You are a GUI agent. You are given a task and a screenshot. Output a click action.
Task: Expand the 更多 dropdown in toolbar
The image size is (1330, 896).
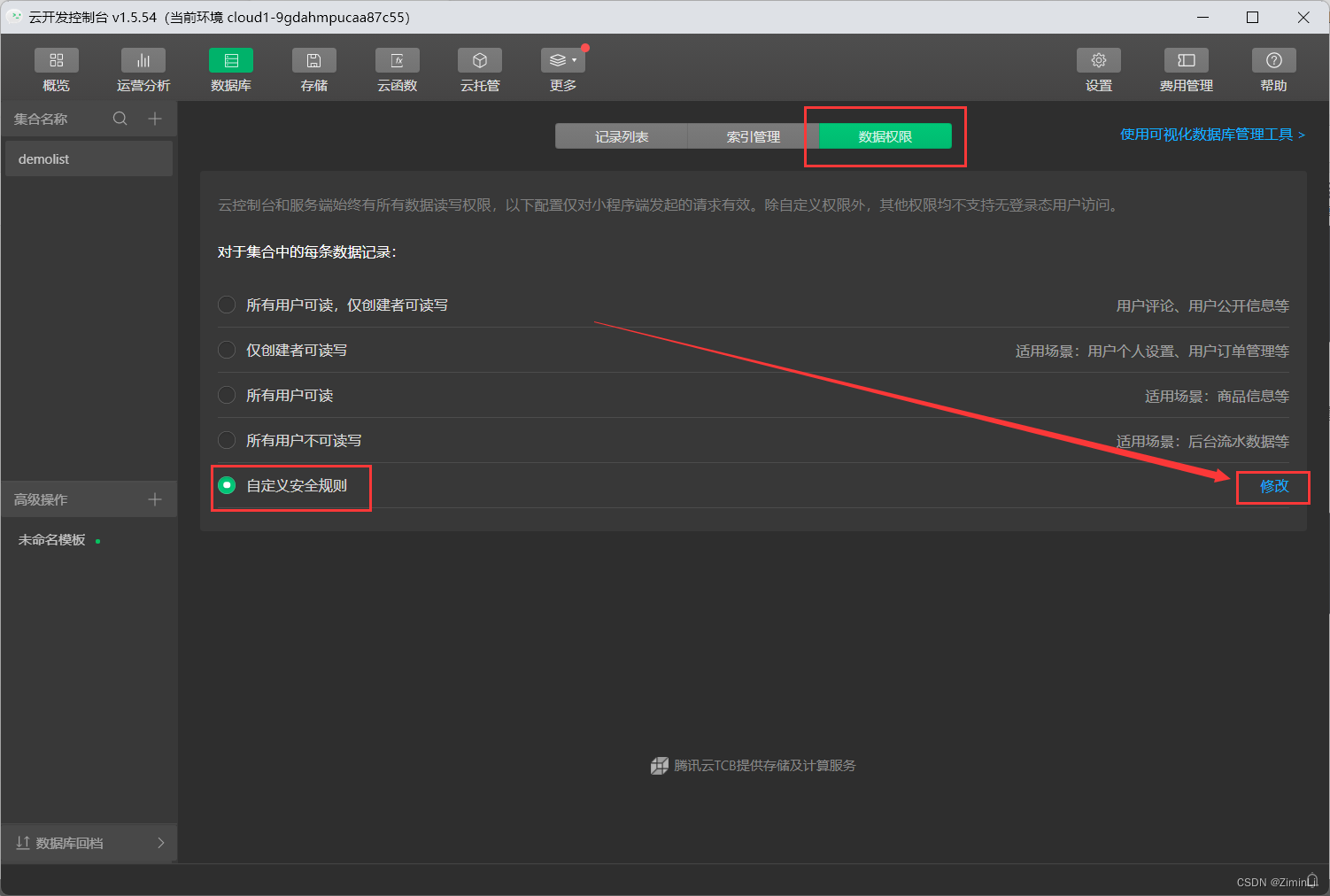[x=563, y=60]
